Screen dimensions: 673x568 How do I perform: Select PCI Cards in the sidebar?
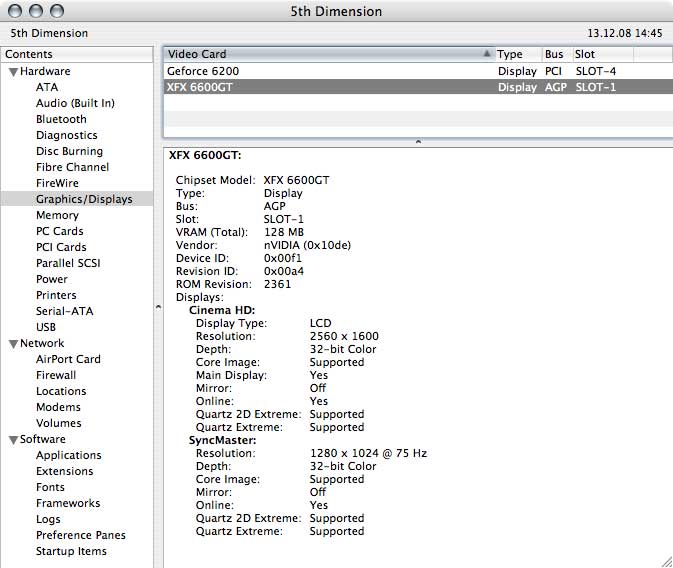click(x=61, y=248)
